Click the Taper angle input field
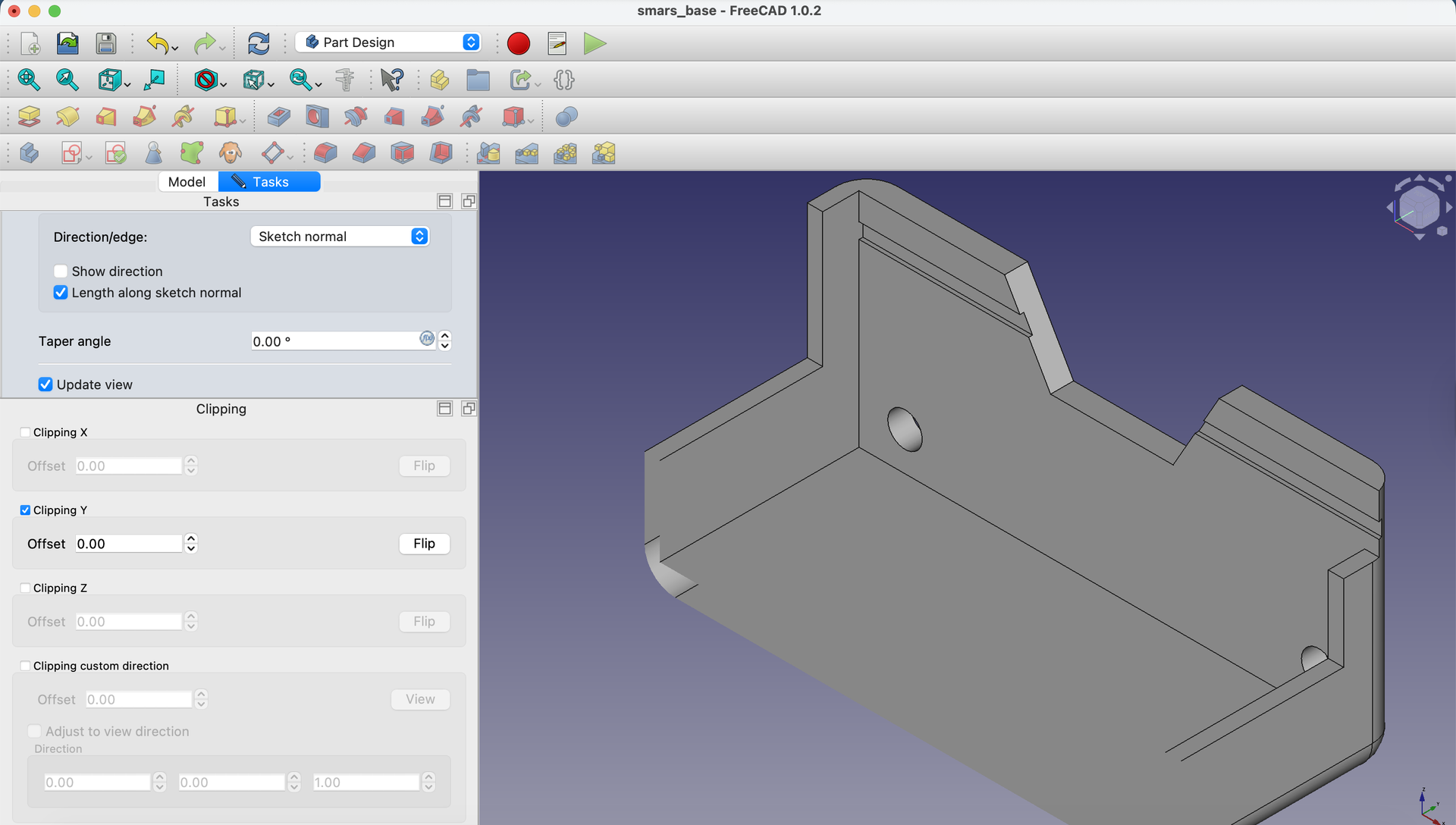 pyautogui.click(x=334, y=341)
